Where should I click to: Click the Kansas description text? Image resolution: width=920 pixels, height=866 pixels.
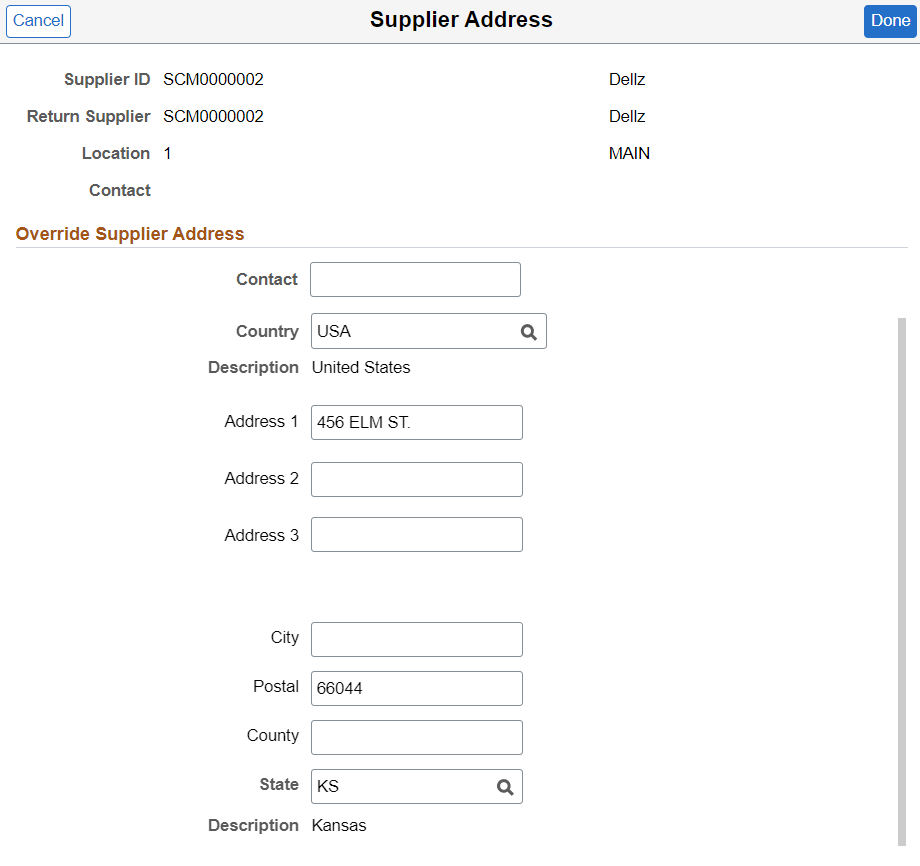[x=338, y=825]
